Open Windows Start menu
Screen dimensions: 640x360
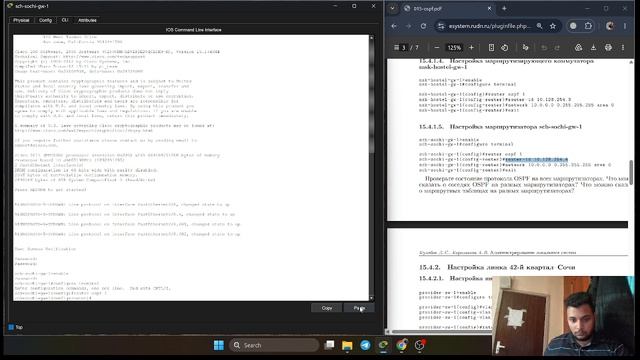click(x=219, y=345)
